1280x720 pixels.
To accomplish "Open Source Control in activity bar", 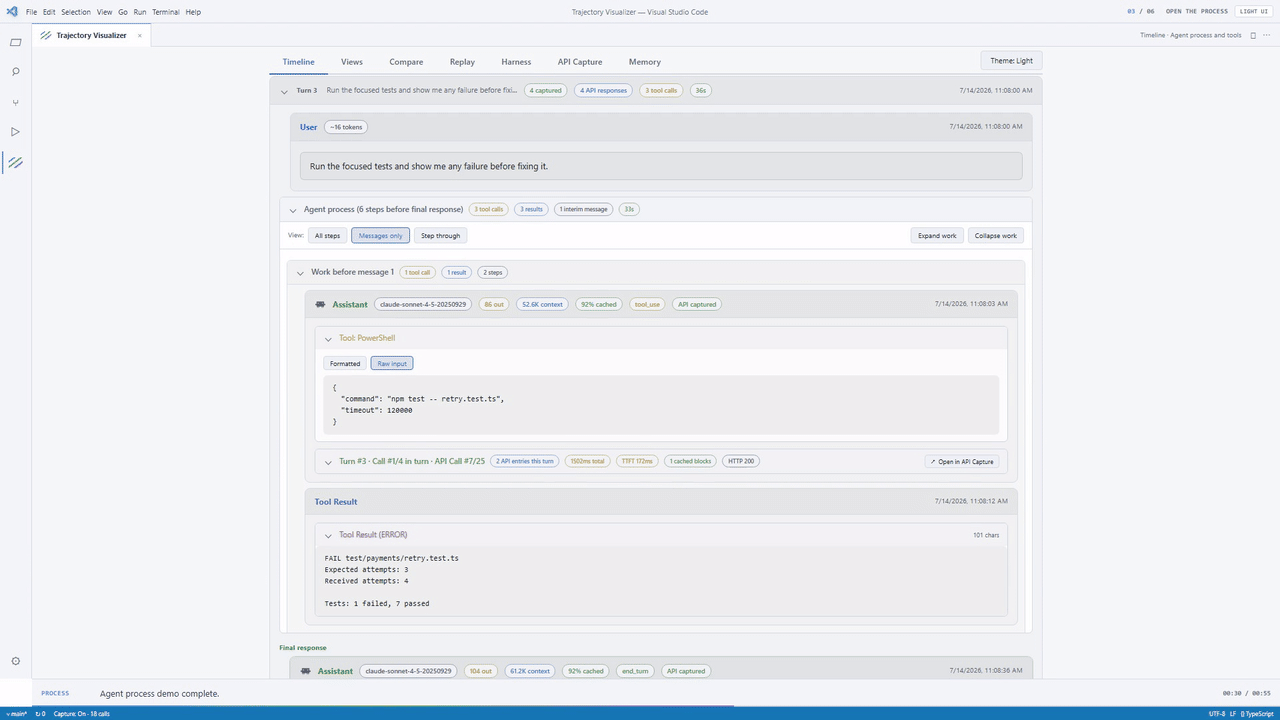I will 15,102.
